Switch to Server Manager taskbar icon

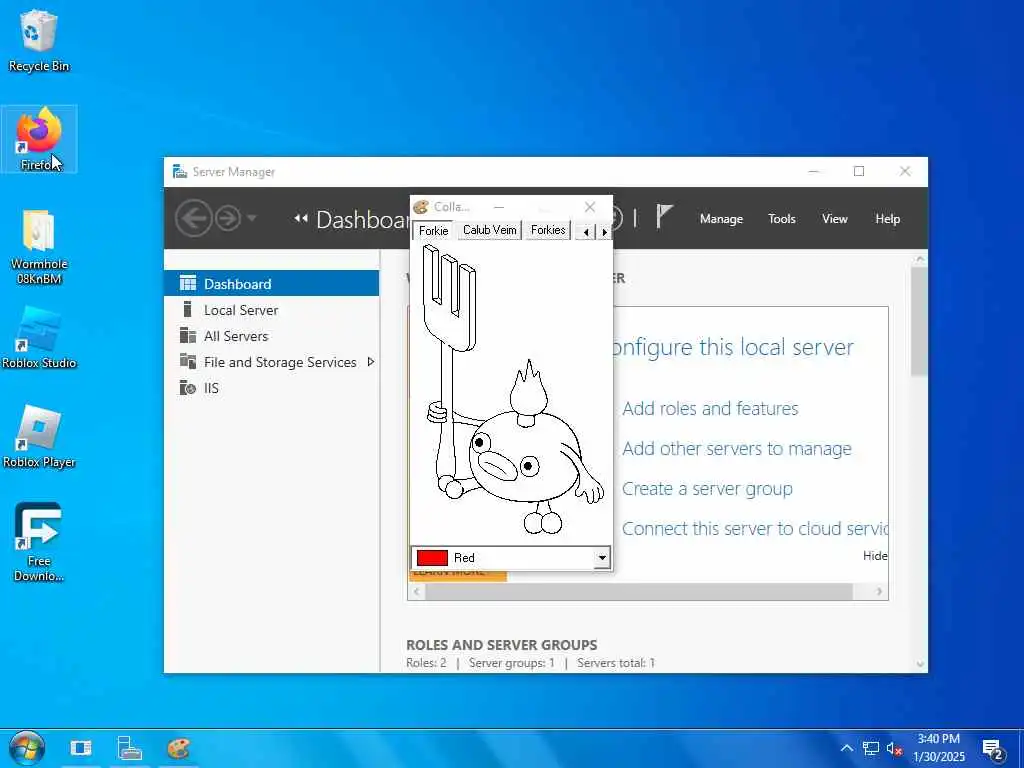pos(129,748)
